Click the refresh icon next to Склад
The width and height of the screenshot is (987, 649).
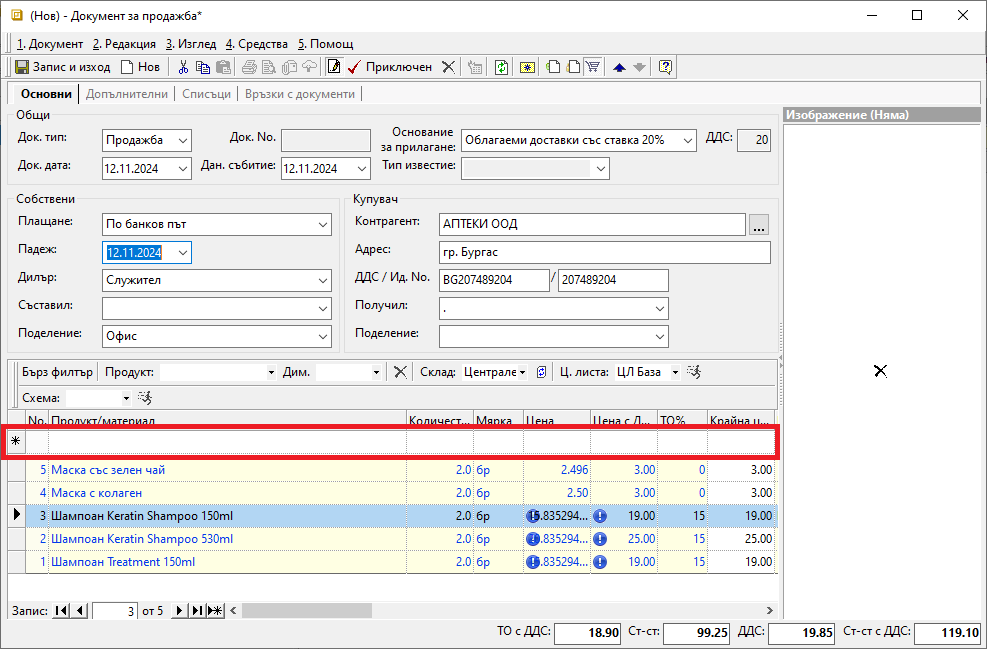coord(541,372)
